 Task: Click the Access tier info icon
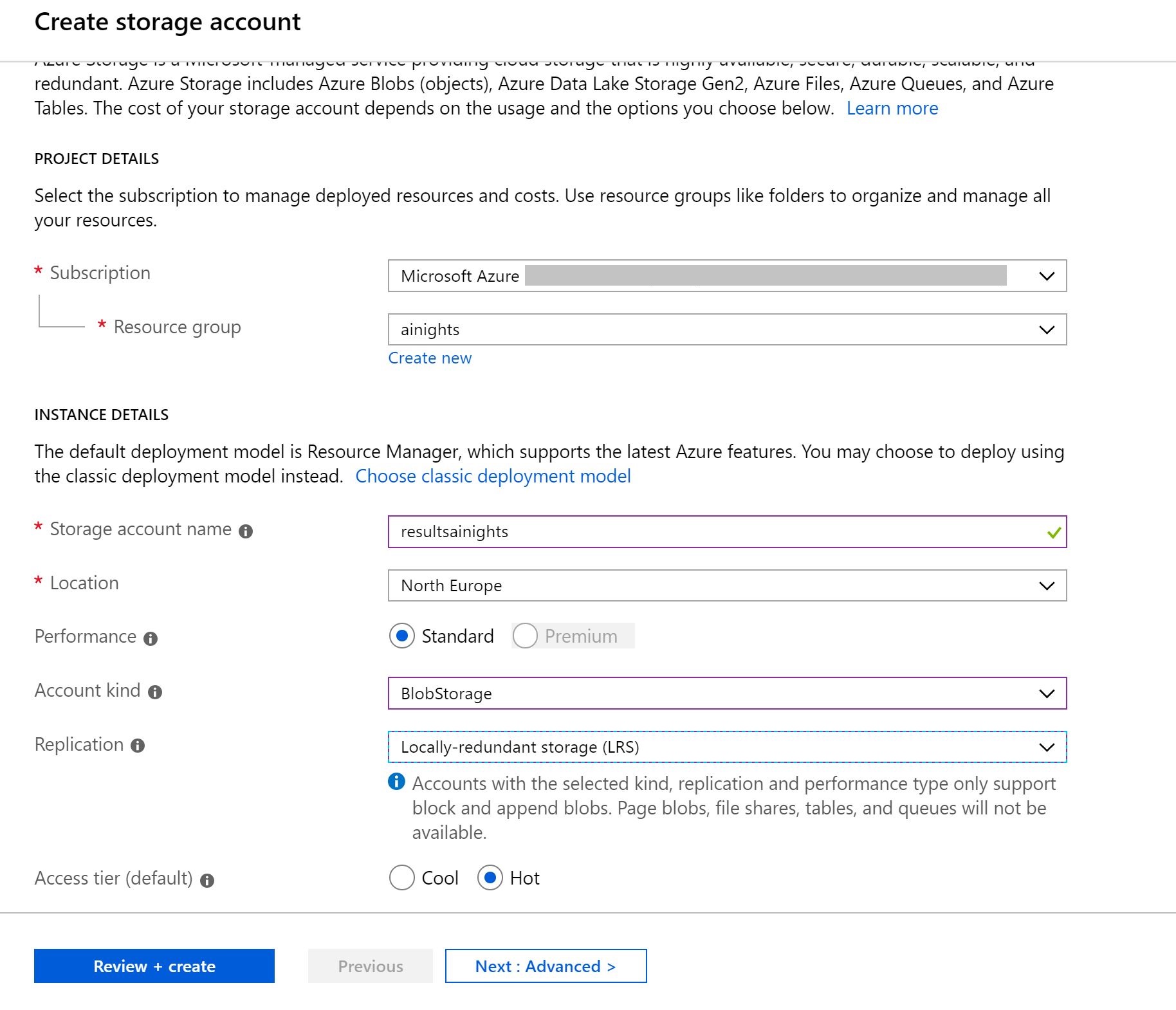coord(207,881)
